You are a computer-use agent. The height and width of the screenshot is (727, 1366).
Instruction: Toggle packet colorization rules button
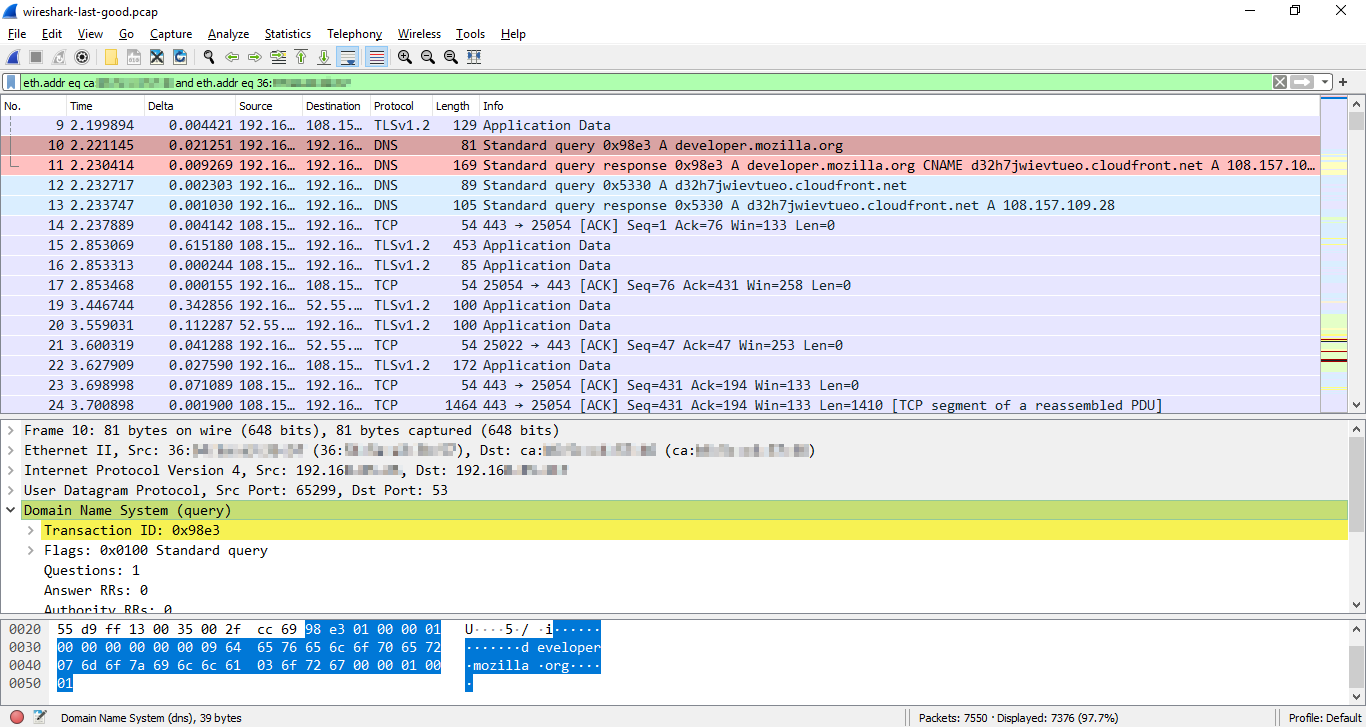tap(376, 57)
